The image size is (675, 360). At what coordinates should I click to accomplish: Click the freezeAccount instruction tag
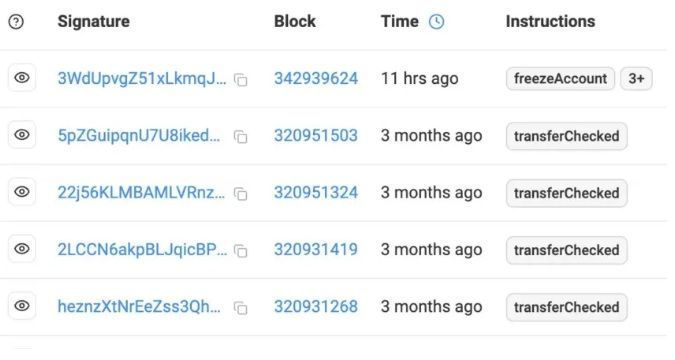[x=560, y=79]
